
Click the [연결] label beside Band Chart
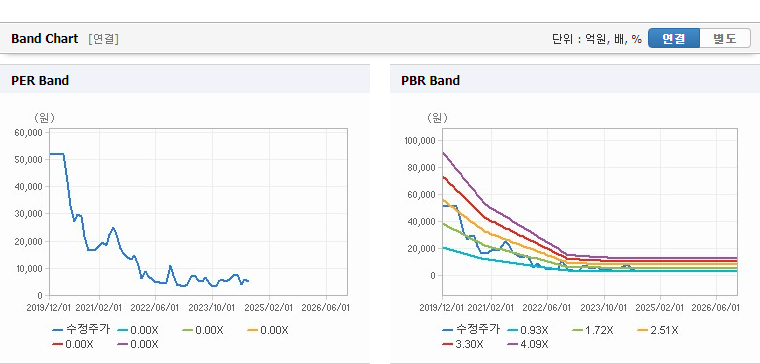tap(103, 39)
